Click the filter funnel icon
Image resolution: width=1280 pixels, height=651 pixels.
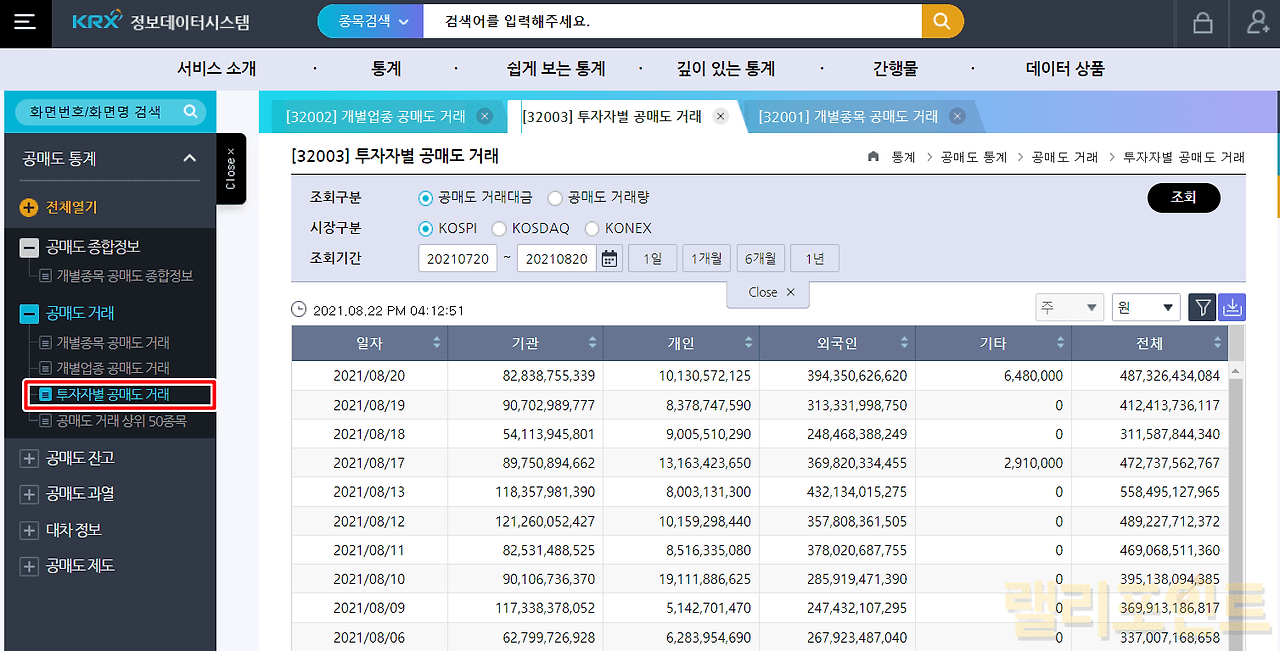pyautogui.click(x=1201, y=308)
